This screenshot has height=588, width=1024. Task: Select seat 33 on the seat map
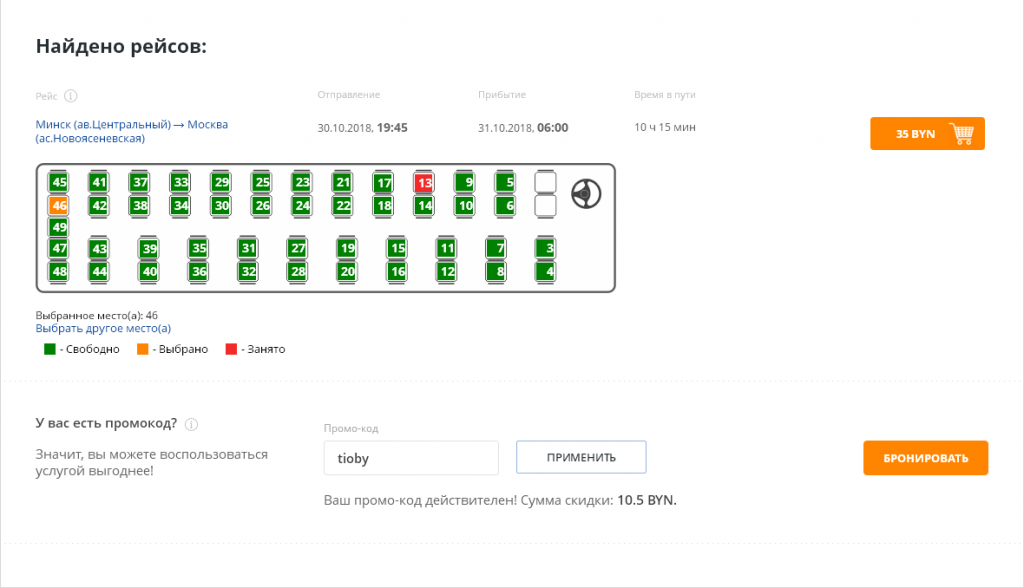180,182
